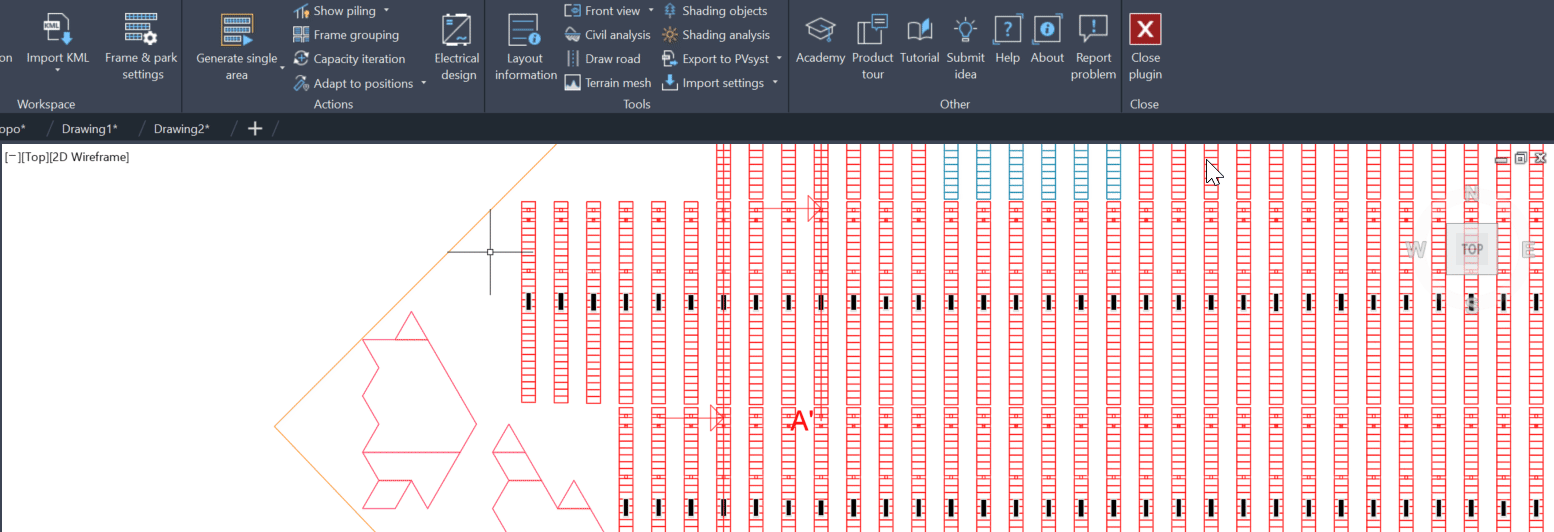1554x532 pixels.
Task: Switch to the Drawing1 tab
Action: (89, 129)
